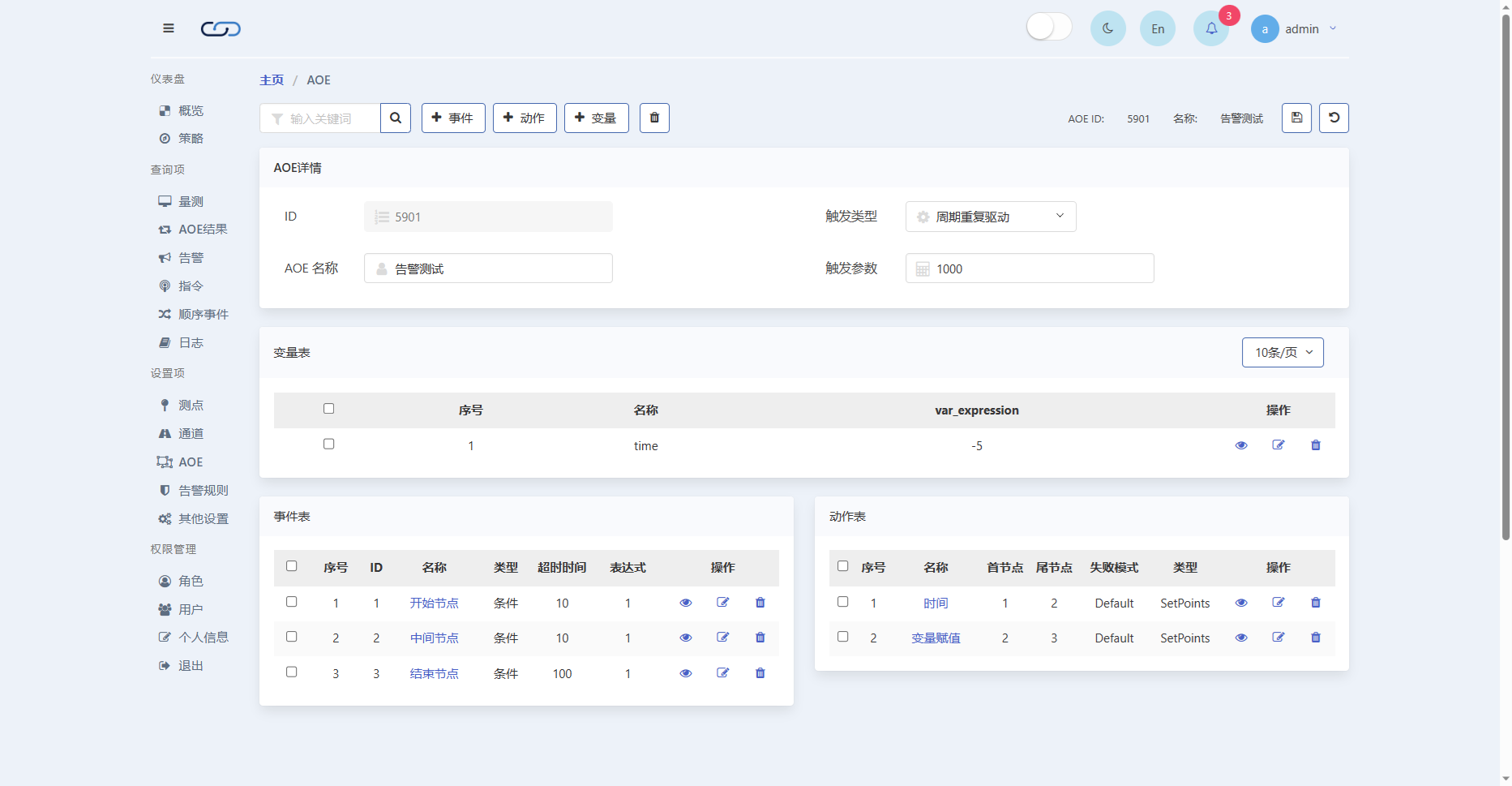Edit the 开始节点 event

[723, 603]
